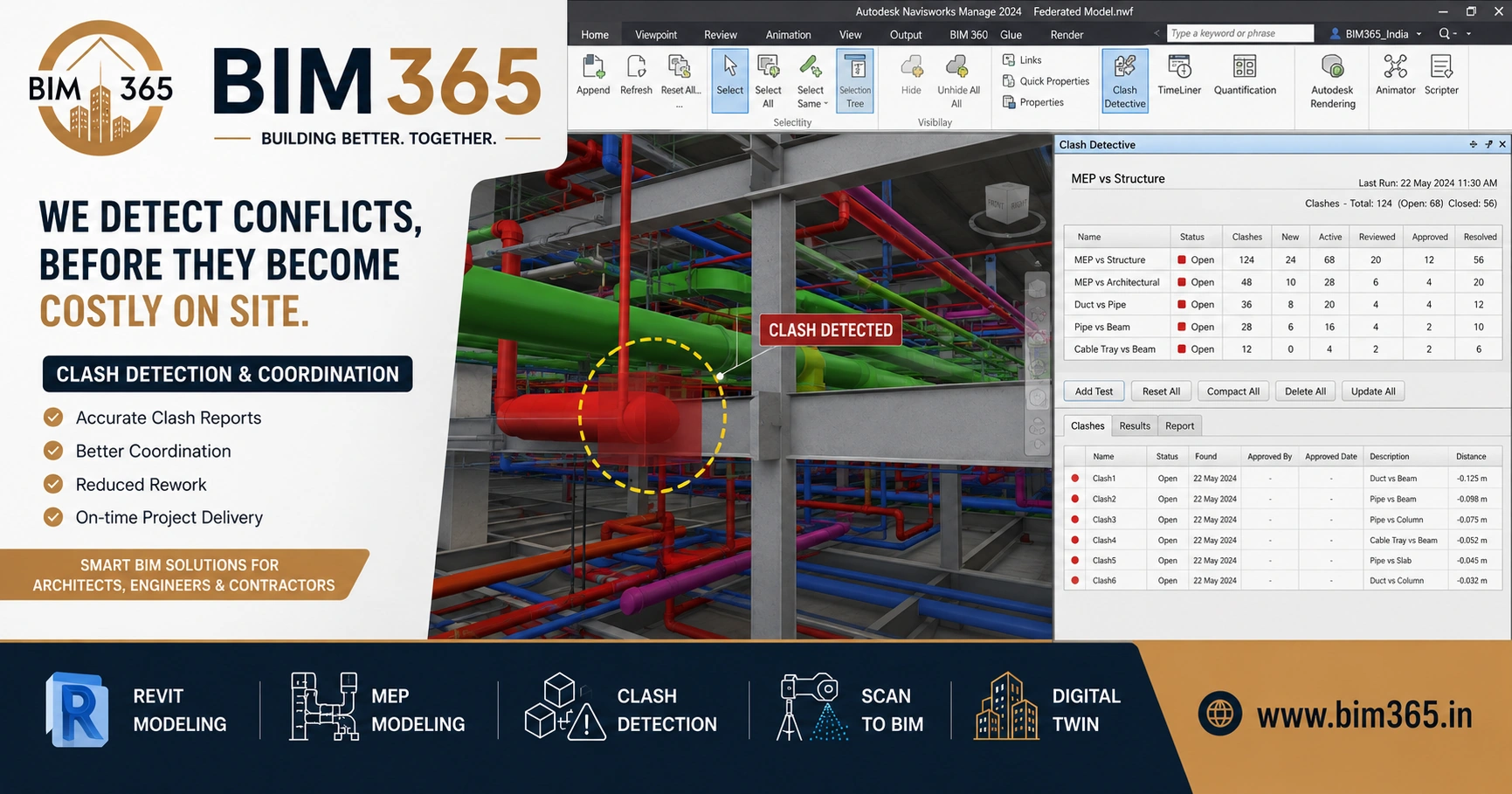Click the search magnifier icon in title bar
1512x794 pixels.
1445,33
